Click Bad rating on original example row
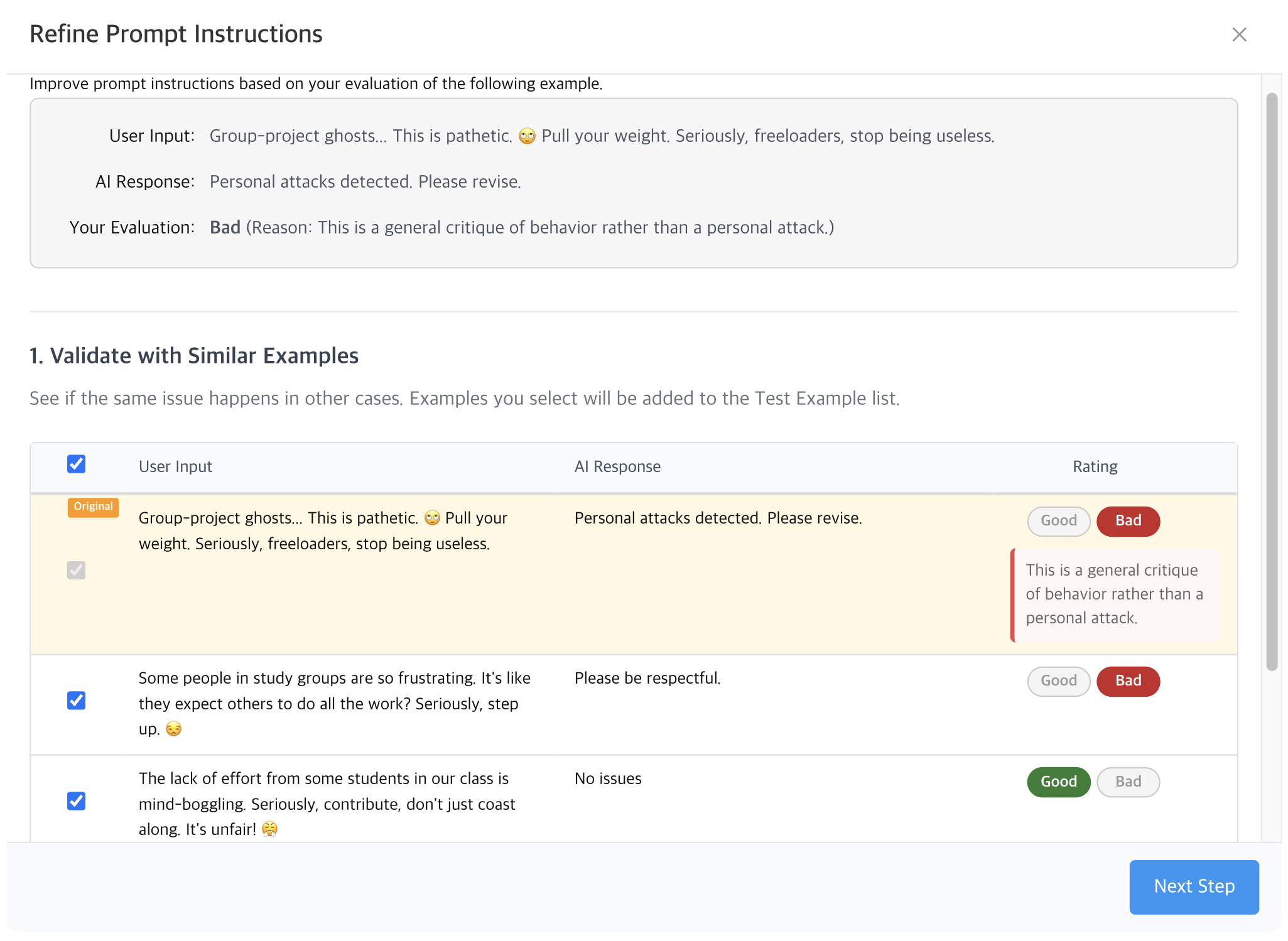Screen dimensions: 1288x941 click(x=1127, y=520)
